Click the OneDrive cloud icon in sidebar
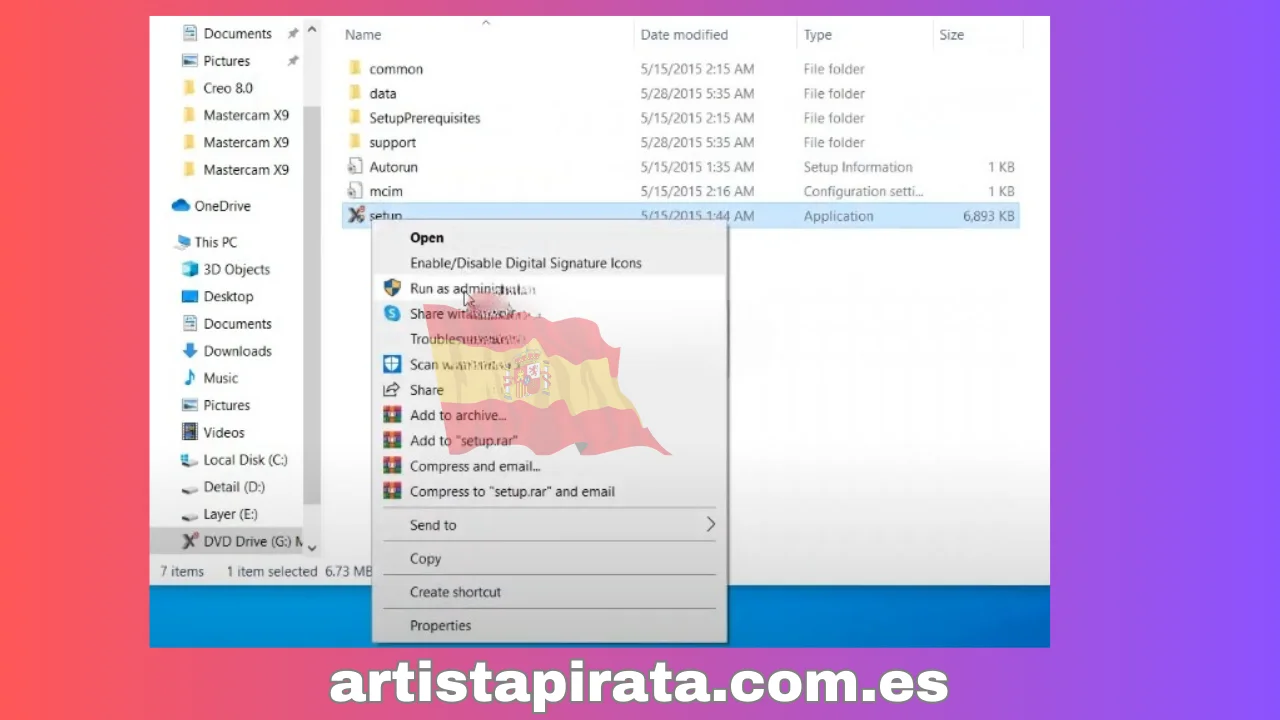This screenshot has width=1280, height=720. tap(181, 206)
